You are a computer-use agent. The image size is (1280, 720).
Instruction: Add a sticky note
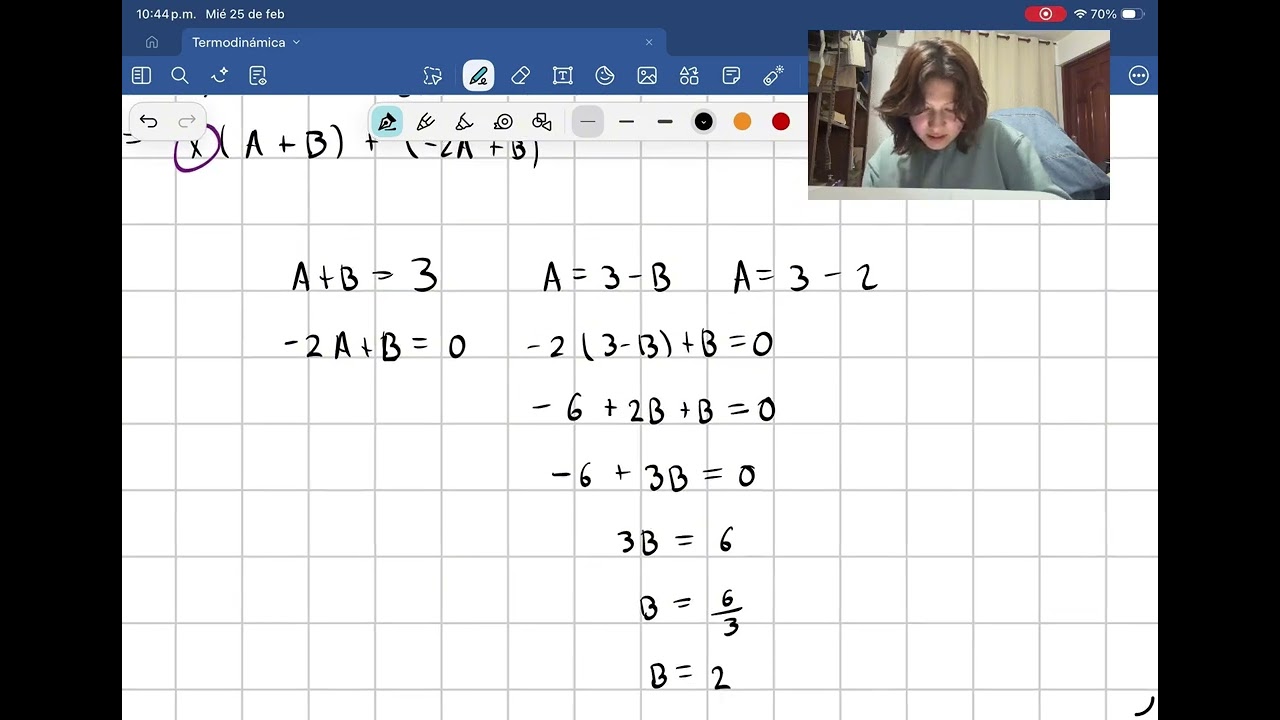(731, 76)
